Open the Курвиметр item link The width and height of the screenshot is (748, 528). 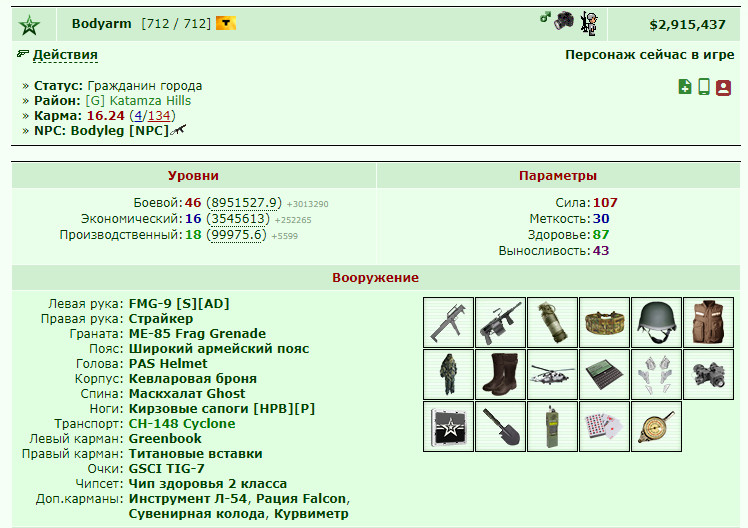(x=312, y=514)
